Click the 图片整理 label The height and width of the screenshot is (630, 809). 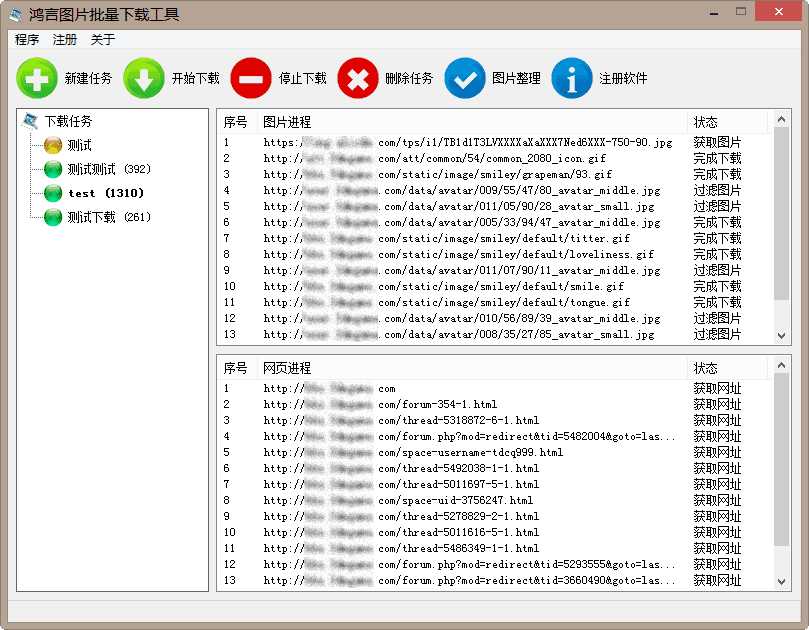click(x=516, y=78)
